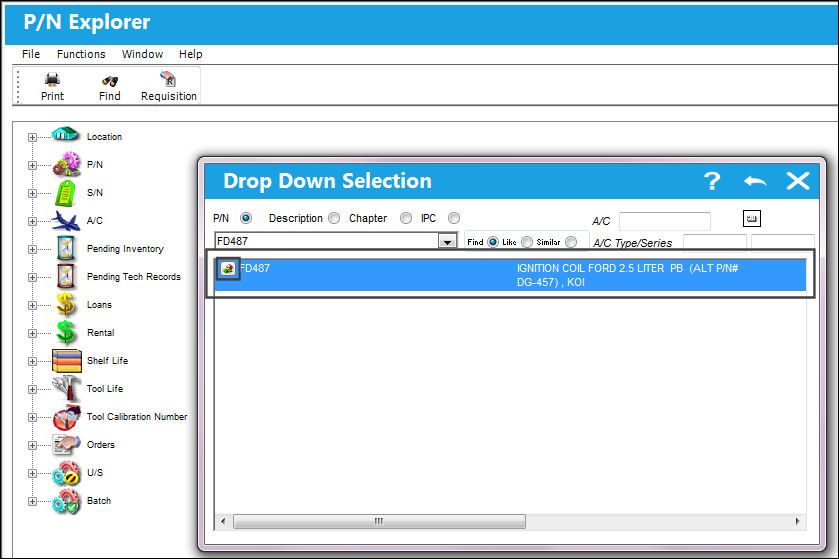This screenshot has height=559, width=839.
Task: Open the FD487 search dropdown arrow
Action: click(x=447, y=242)
